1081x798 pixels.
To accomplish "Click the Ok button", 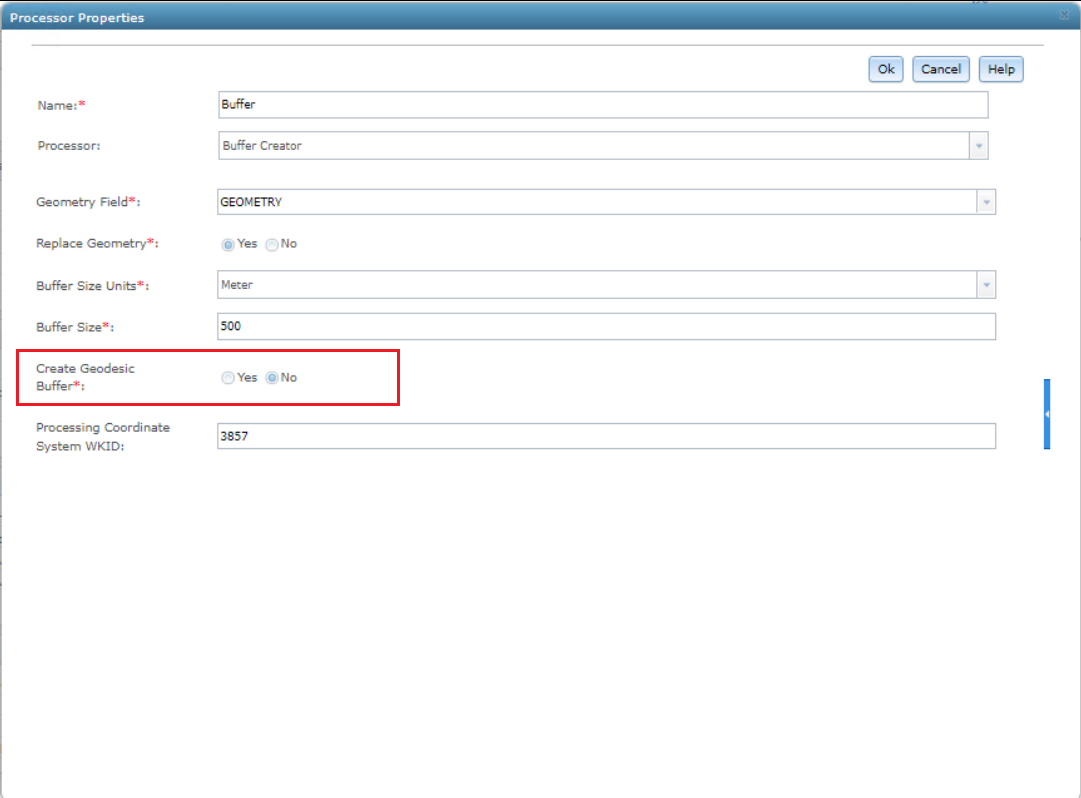I will pyautogui.click(x=885, y=69).
